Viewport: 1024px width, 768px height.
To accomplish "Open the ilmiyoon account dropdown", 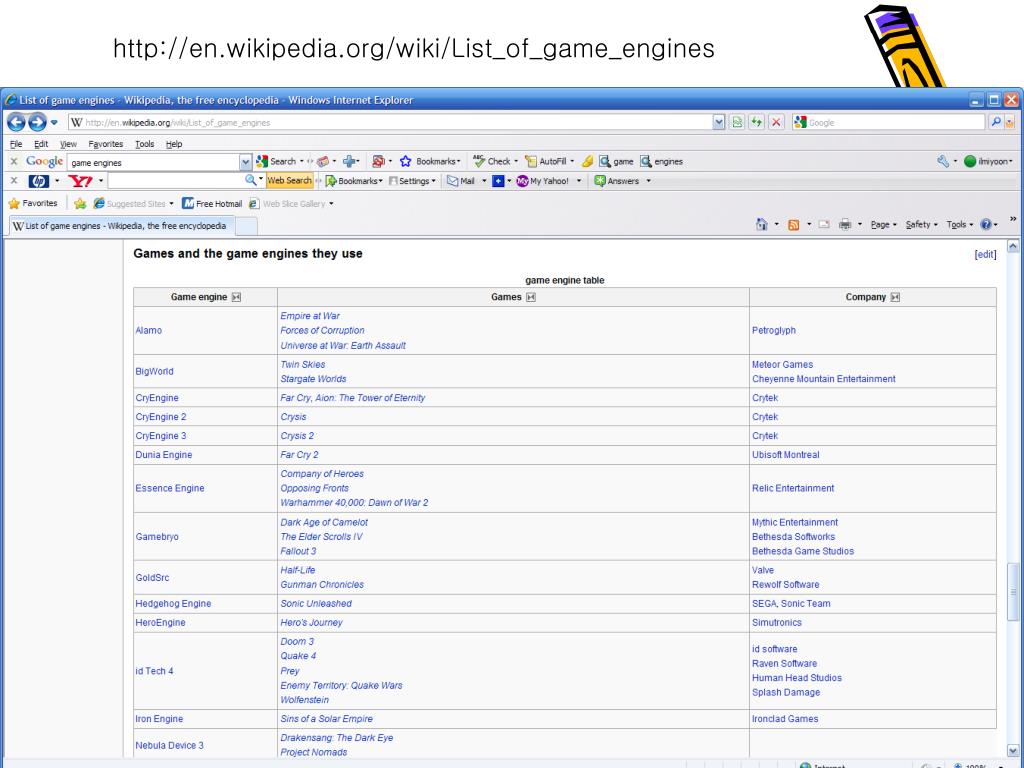I will pyautogui.click(x=989, y=161).
